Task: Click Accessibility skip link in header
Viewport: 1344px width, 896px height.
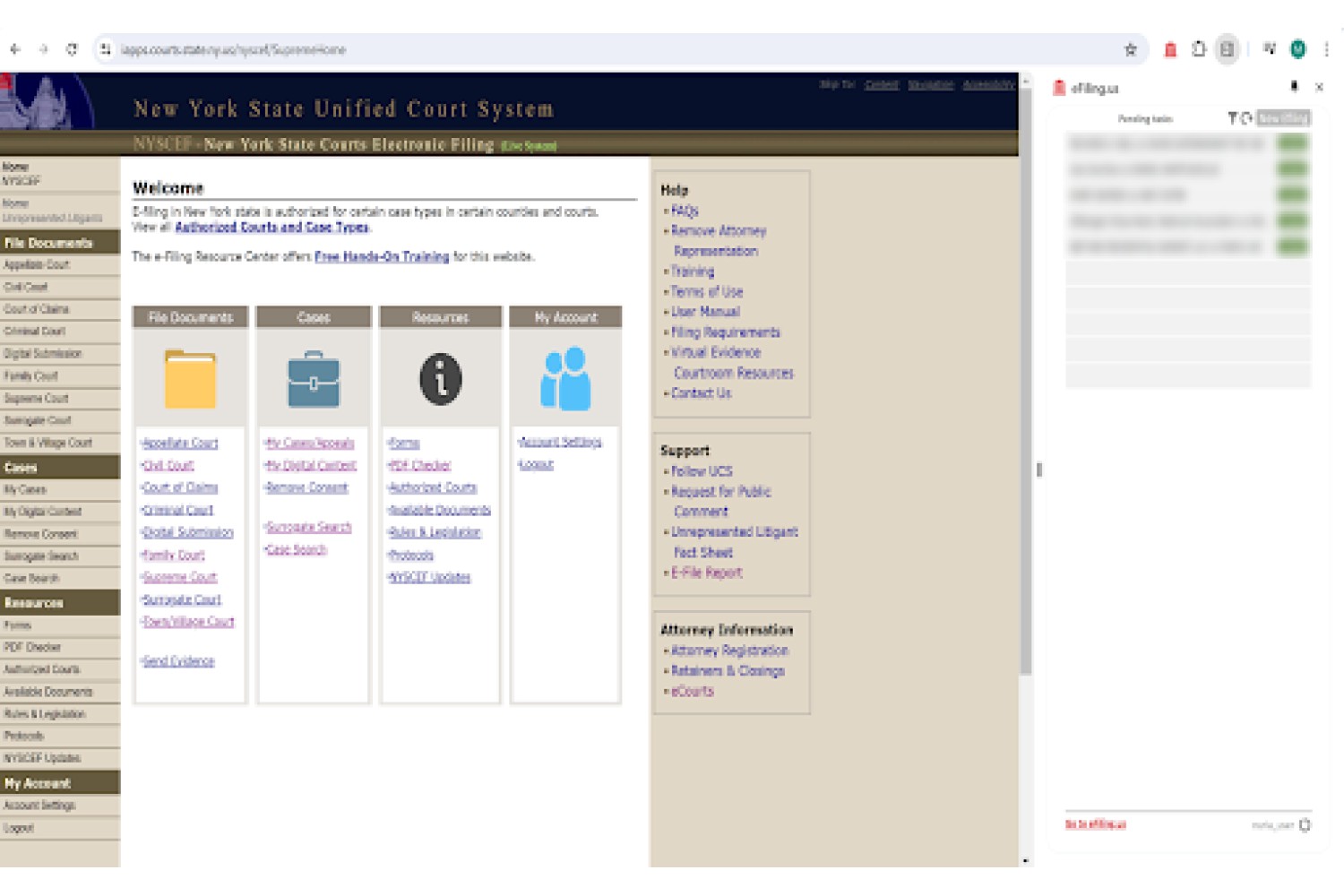Action: point(988,85)
